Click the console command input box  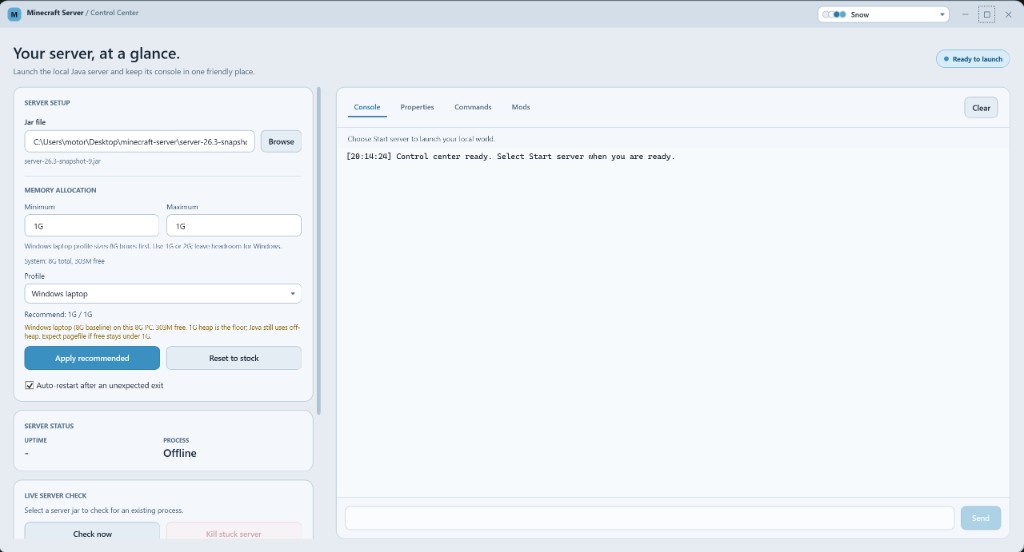[650, 518]
